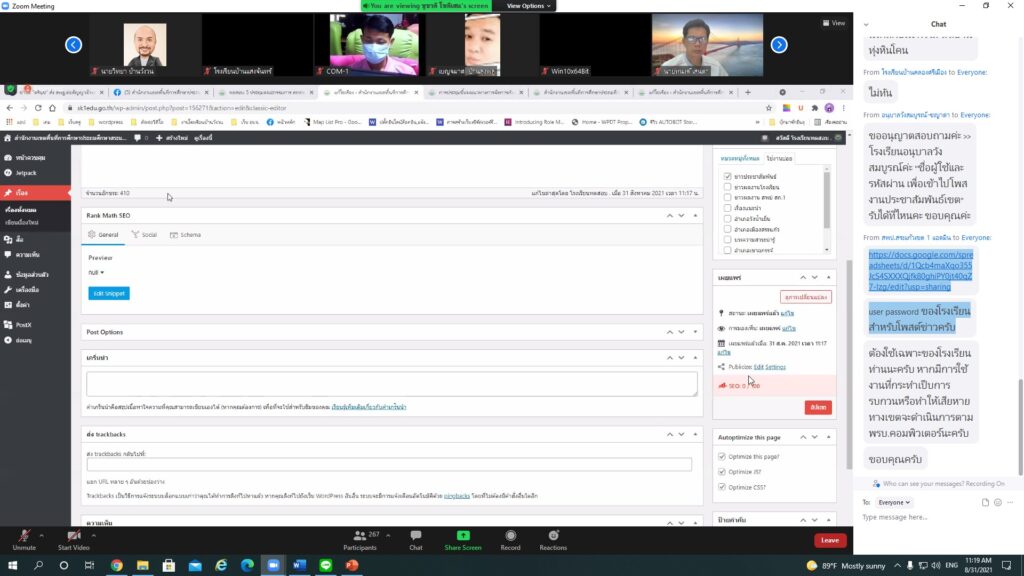Expand video options caret beside Start Video
This screenshot has height=576, width=1024.
click(93, 536)
